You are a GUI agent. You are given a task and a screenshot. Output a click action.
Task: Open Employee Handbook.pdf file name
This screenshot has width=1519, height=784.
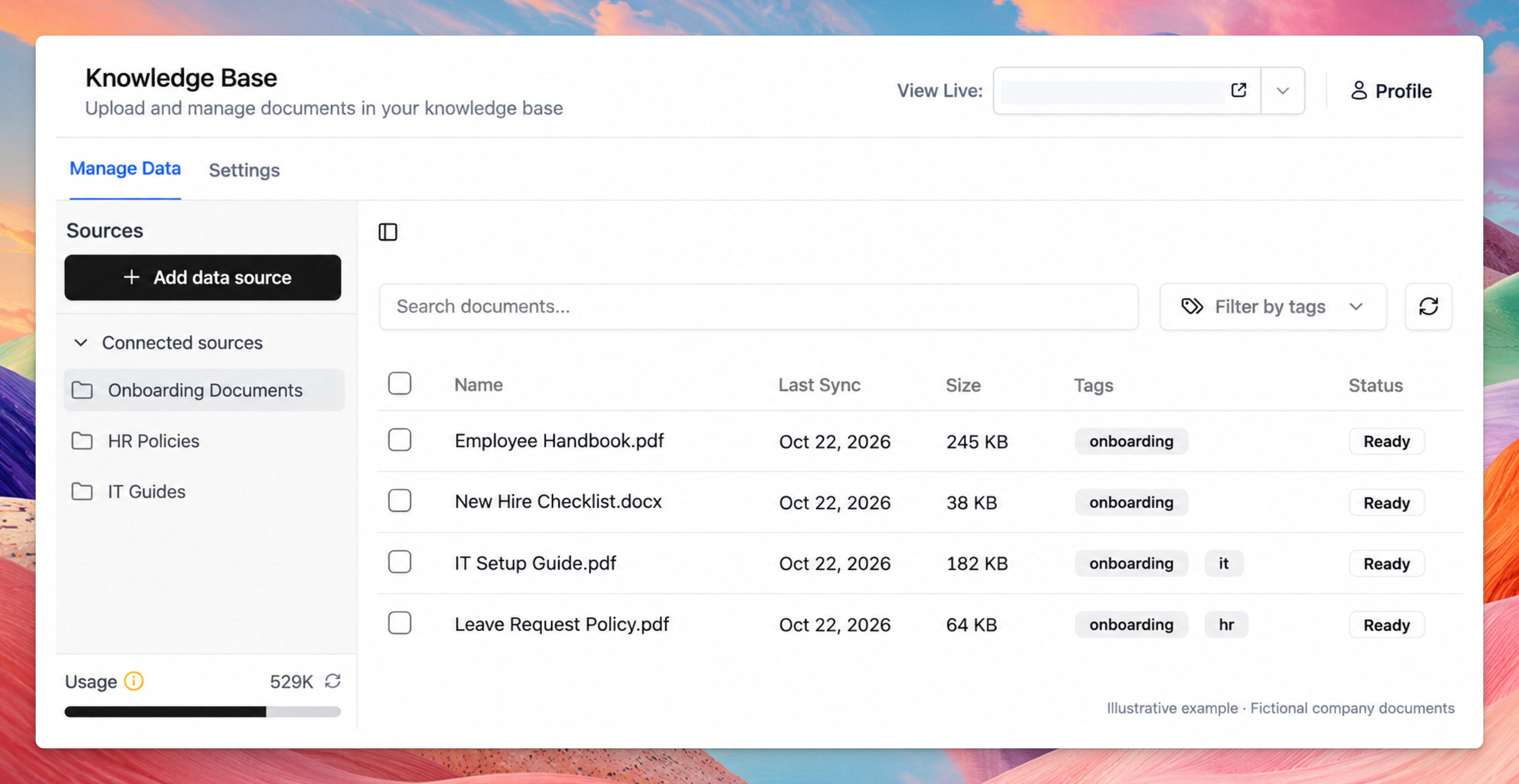559,441
